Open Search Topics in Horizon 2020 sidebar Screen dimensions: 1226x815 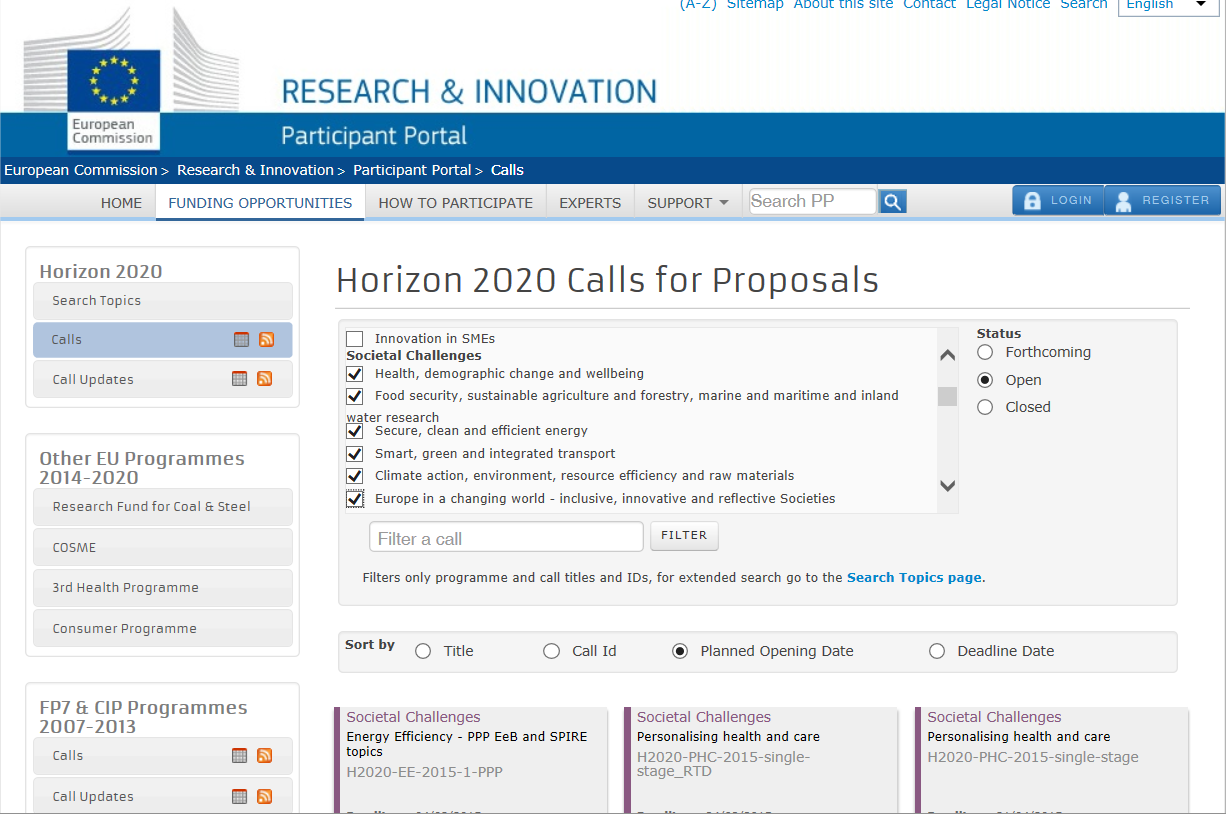163,301
